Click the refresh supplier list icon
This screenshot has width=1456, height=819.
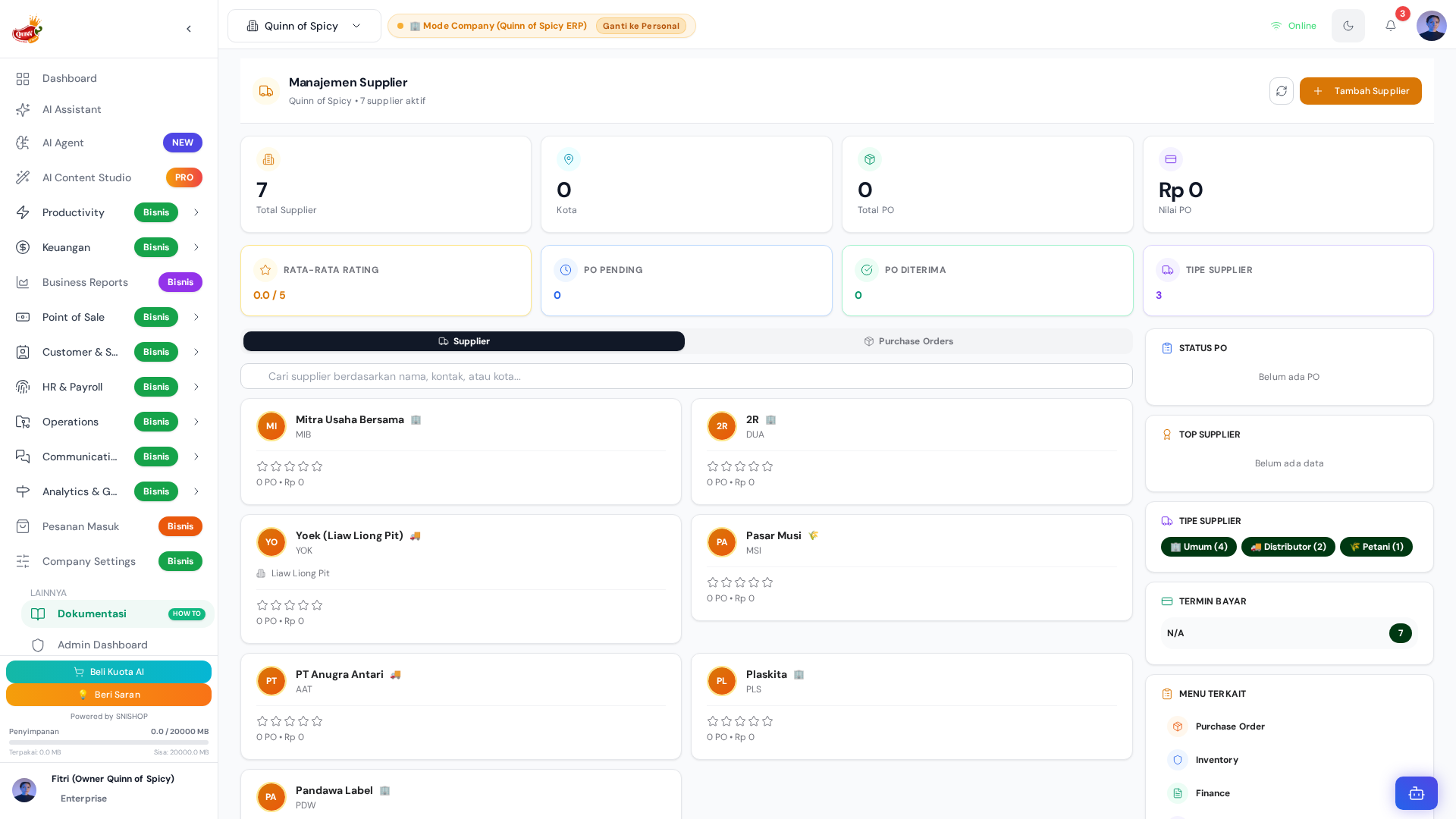point(1282,91)
